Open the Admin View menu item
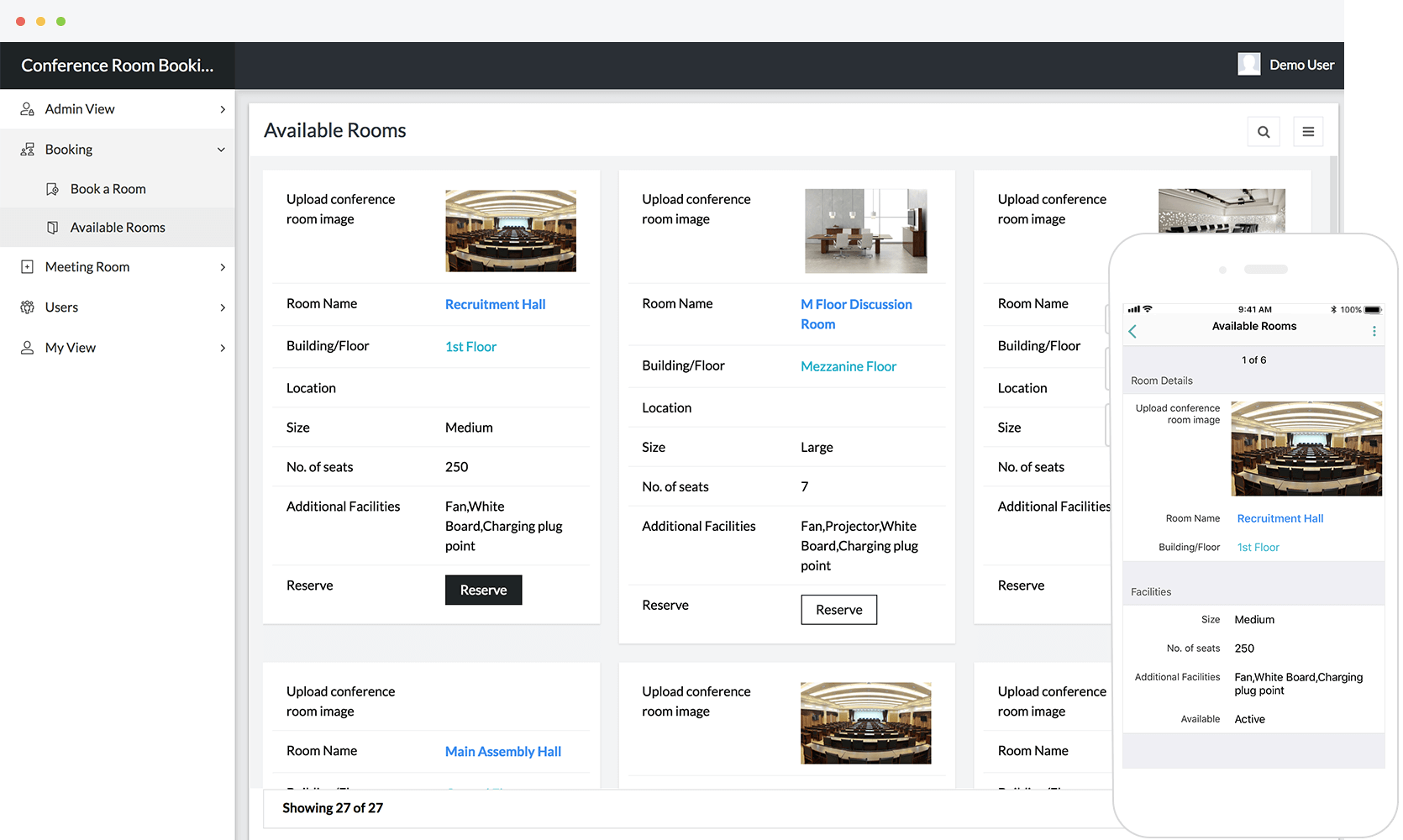This screenshot has width=1403, height=840. point(118,109)
